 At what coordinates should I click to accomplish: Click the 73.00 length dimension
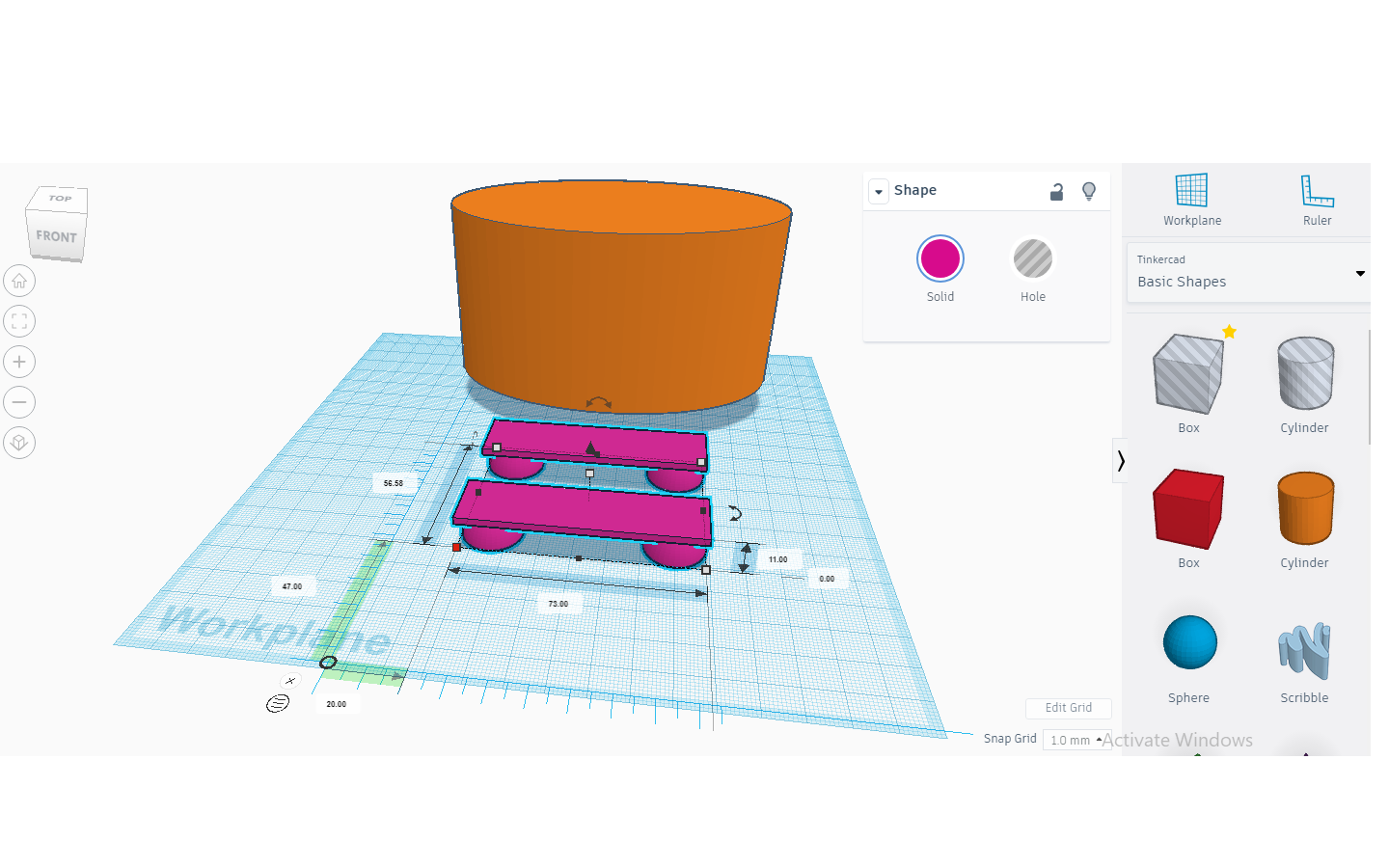[558, 604]
